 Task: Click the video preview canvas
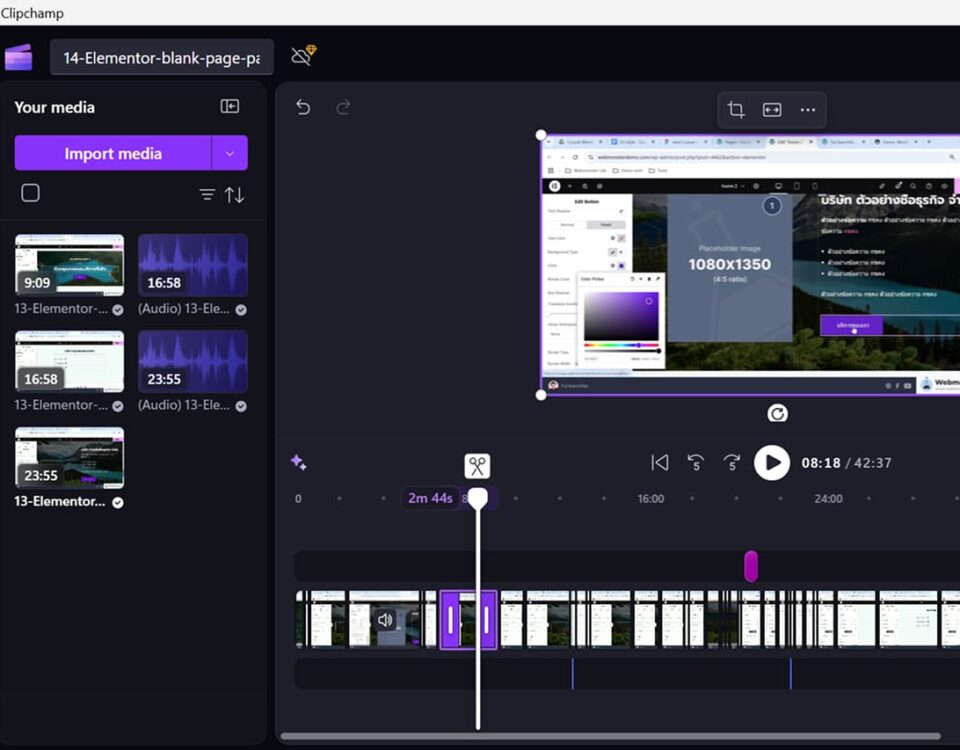(751, 264)
